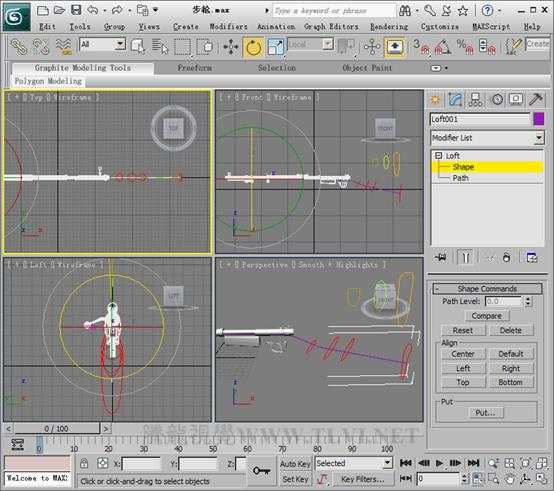Select the Move transform tool
554x491 pixels.
click(231, 47)
